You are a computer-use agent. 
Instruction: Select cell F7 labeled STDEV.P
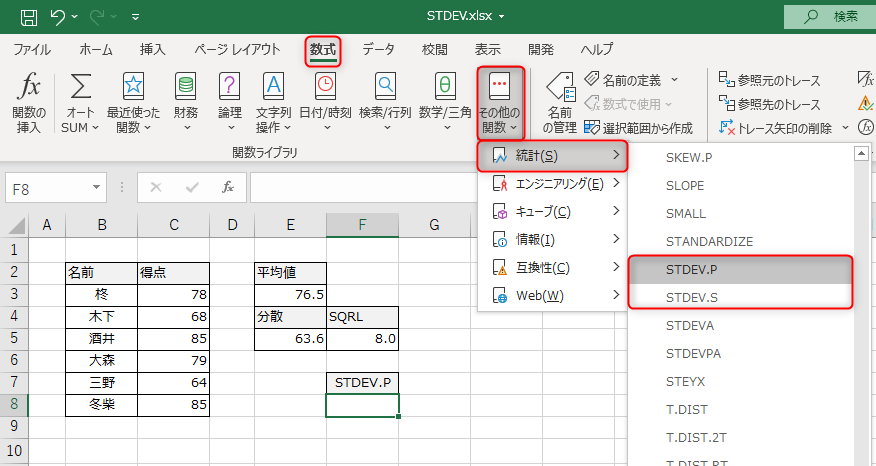[363, 383]
